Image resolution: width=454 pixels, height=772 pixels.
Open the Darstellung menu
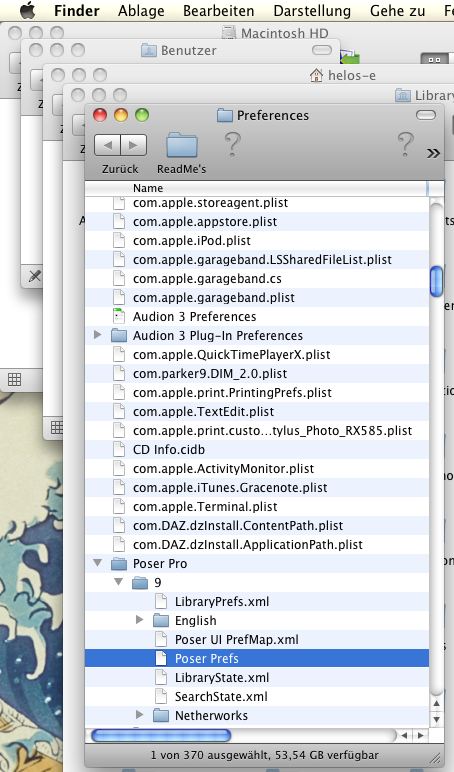coord(312,11)
